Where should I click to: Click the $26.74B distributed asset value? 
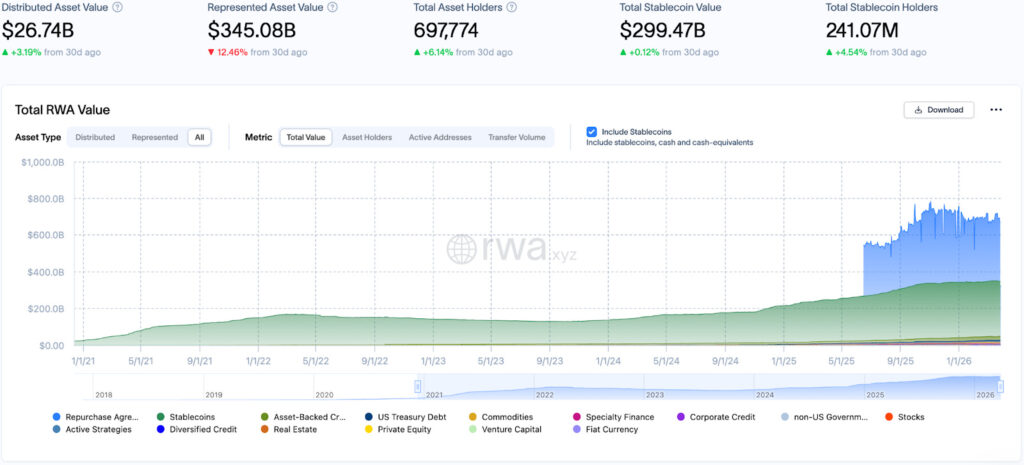37,30
